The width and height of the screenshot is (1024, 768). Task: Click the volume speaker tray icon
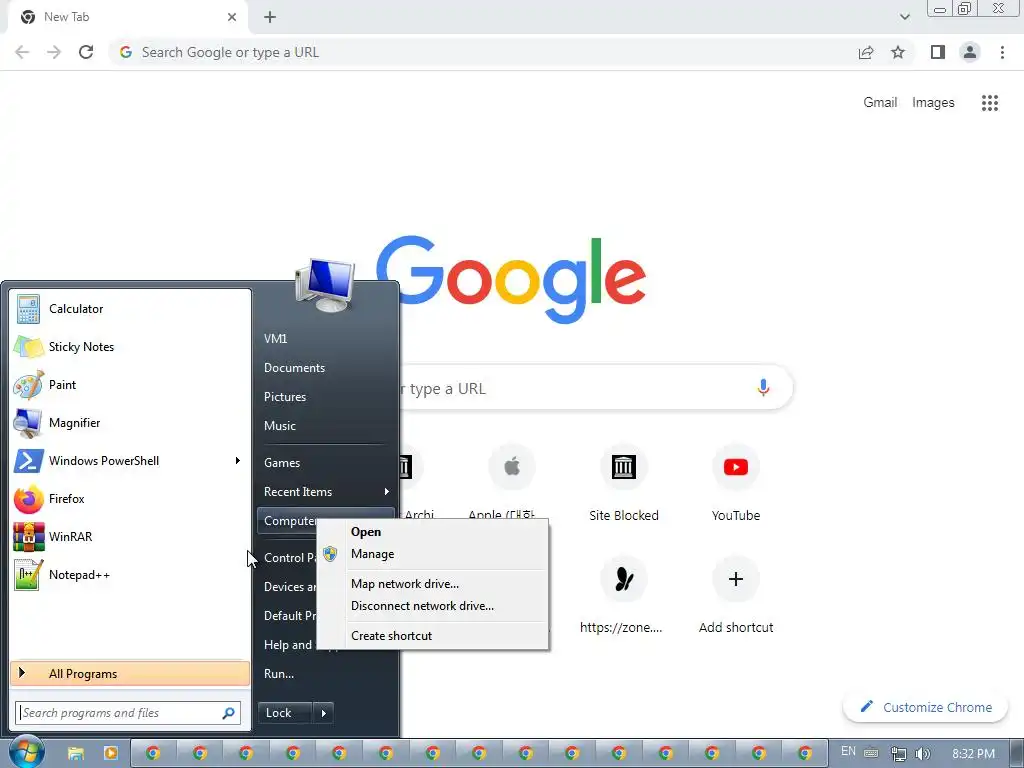(923, 754)
